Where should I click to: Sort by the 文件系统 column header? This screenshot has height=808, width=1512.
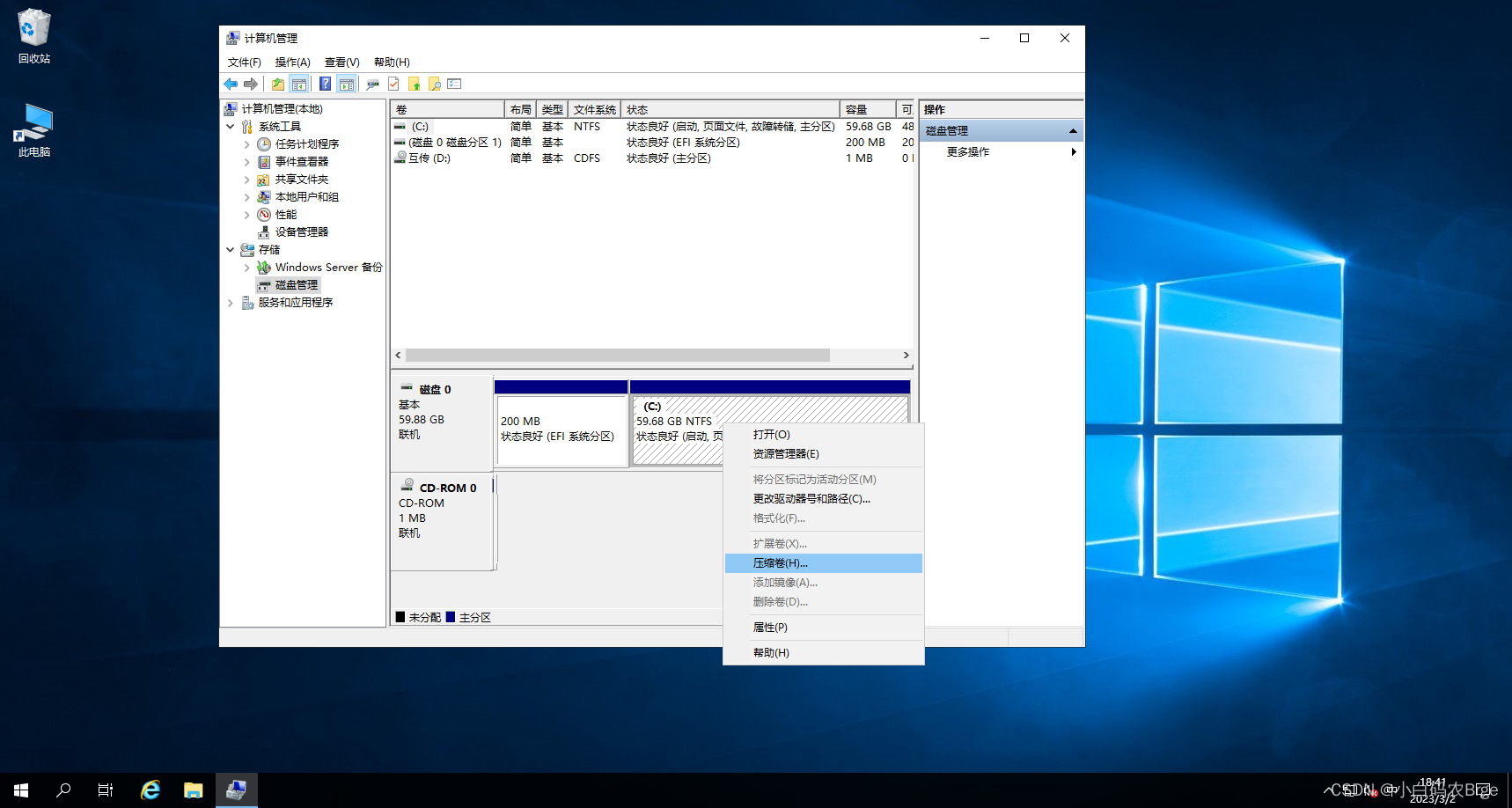coord(595,109)
